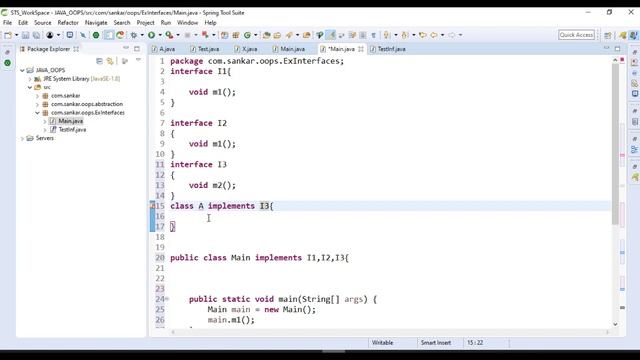
Task: Expand the com.sankar.oops.abstraction package
Action: pyautogui.click(x=38, y=104)
